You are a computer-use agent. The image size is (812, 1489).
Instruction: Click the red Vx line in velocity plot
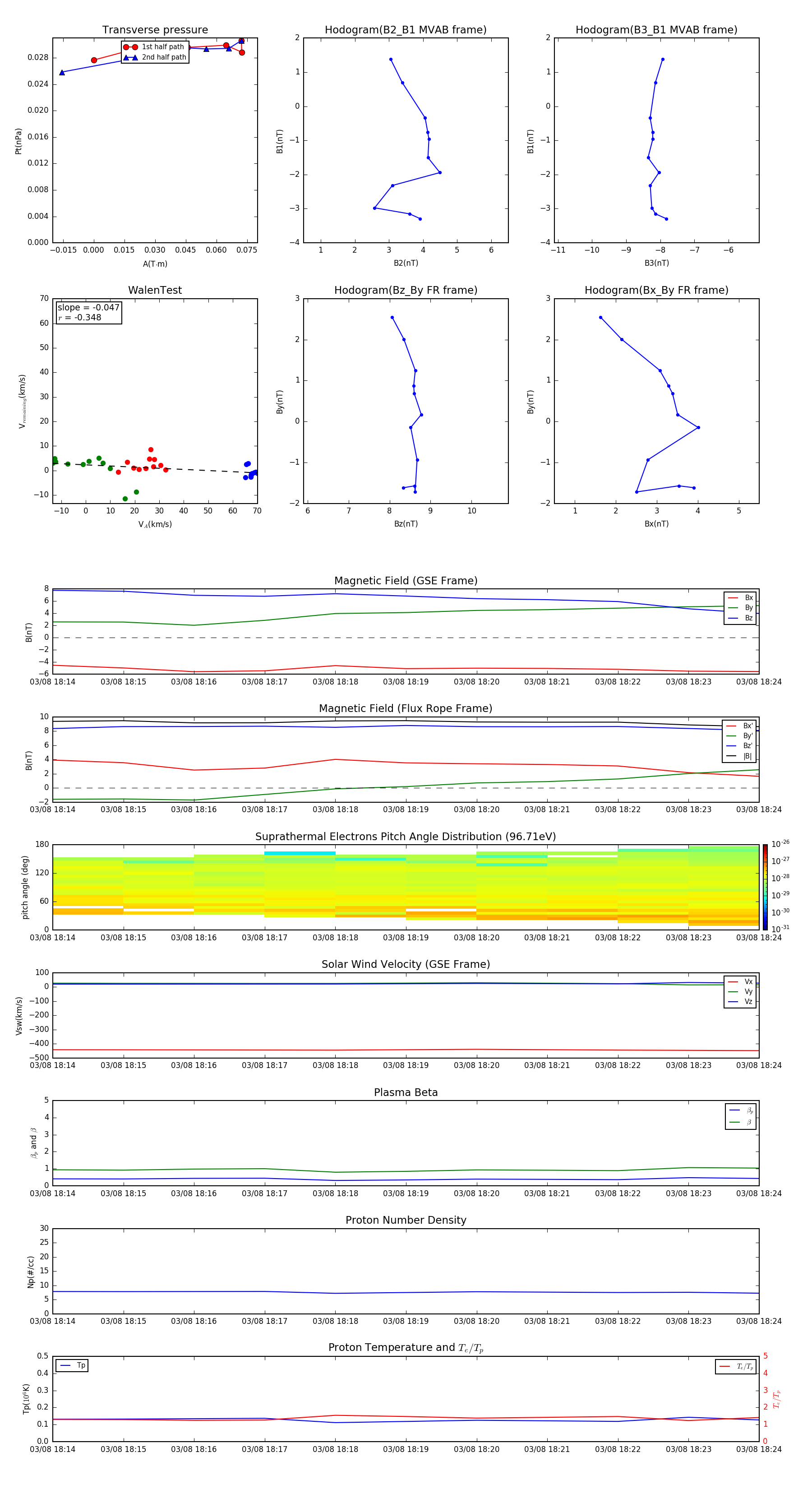tap(405, 1050)
